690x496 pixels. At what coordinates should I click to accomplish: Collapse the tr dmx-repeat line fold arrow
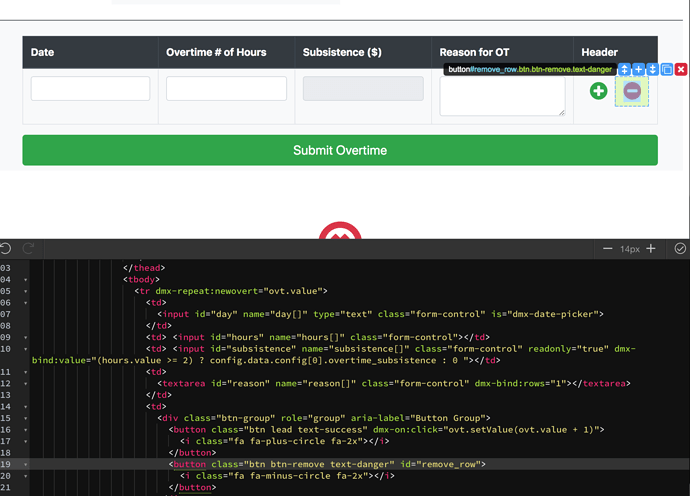26,291
